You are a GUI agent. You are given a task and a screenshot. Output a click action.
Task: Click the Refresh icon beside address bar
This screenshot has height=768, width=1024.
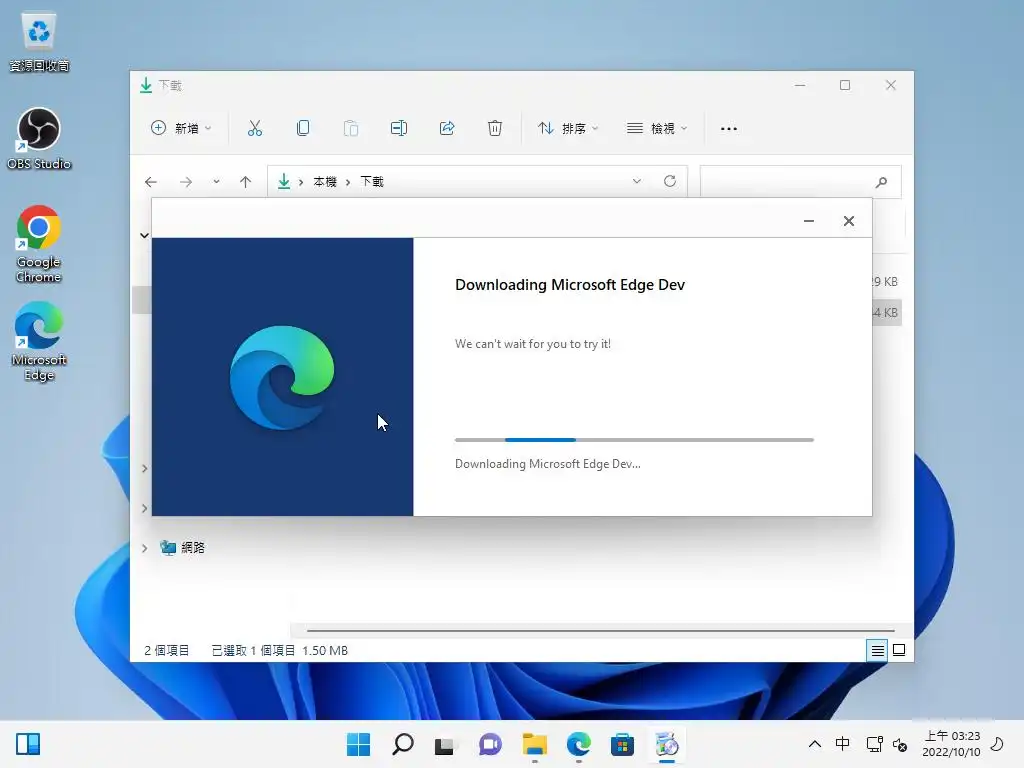click(x=670, y=181)
